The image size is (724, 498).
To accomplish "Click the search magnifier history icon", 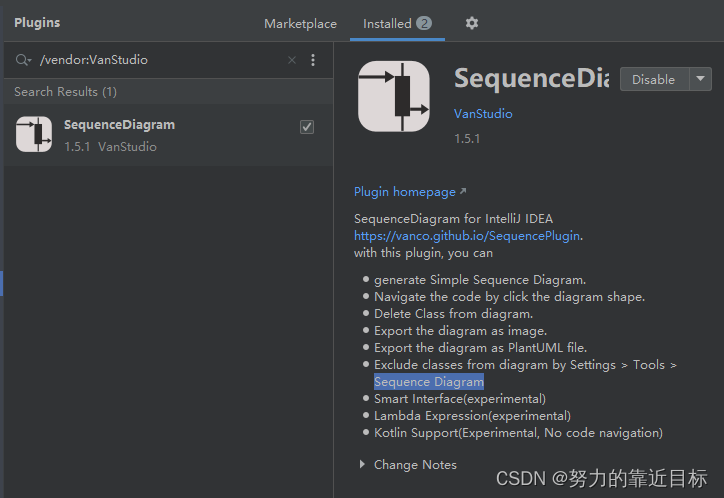I will pos(23,60).
